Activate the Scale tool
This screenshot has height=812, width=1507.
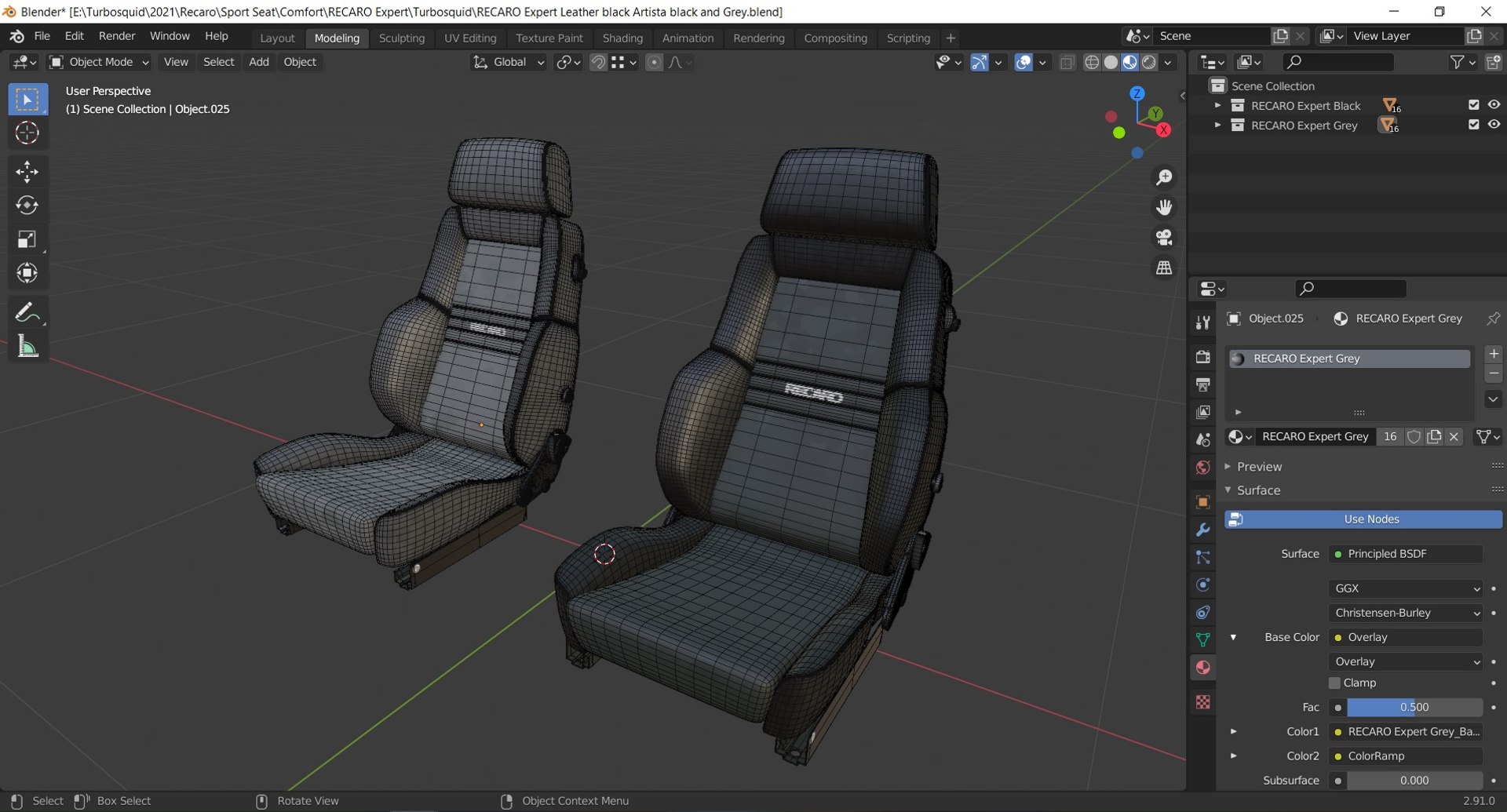[x=27, y=239]
